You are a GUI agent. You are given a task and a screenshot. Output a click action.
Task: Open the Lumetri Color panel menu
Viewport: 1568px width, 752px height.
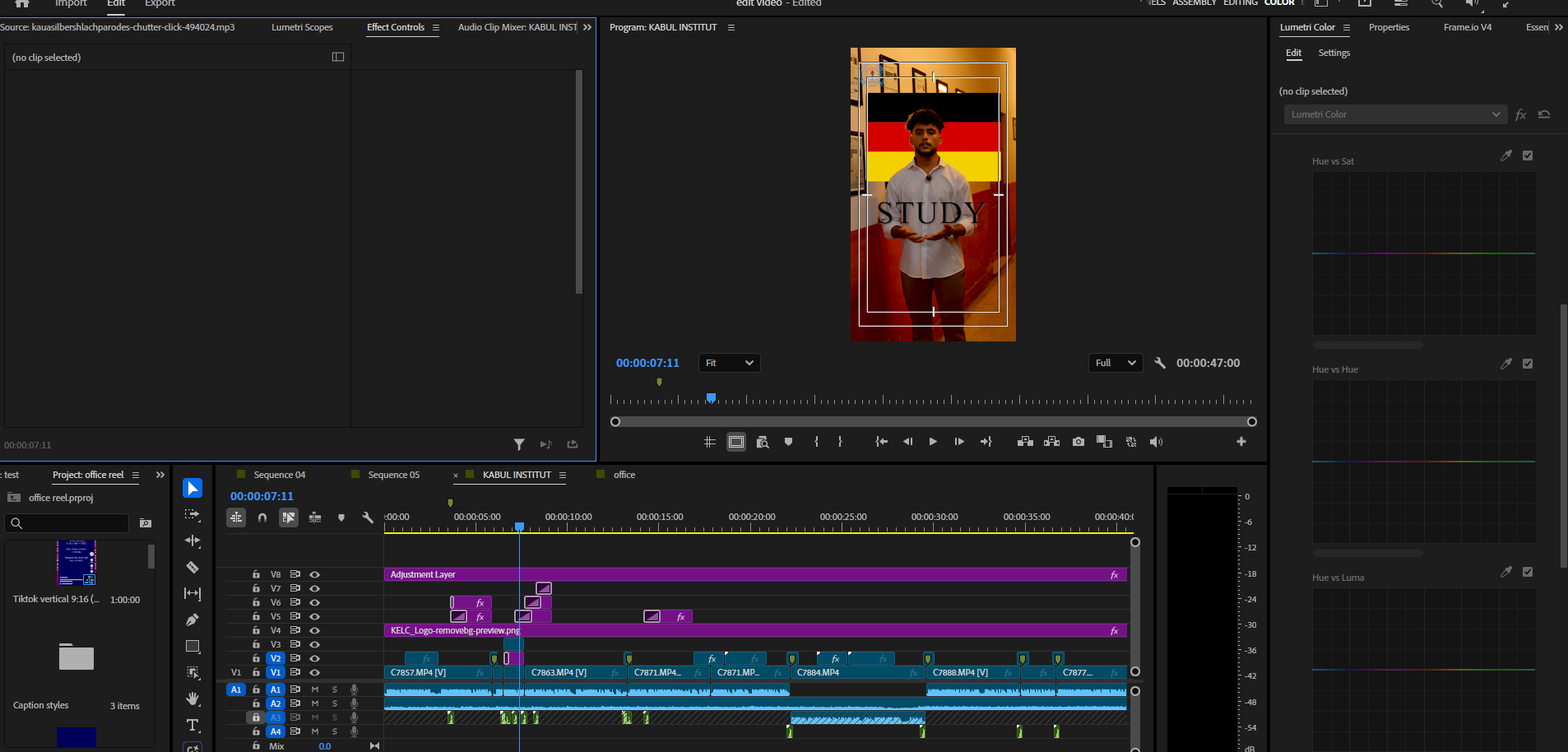1347,27
